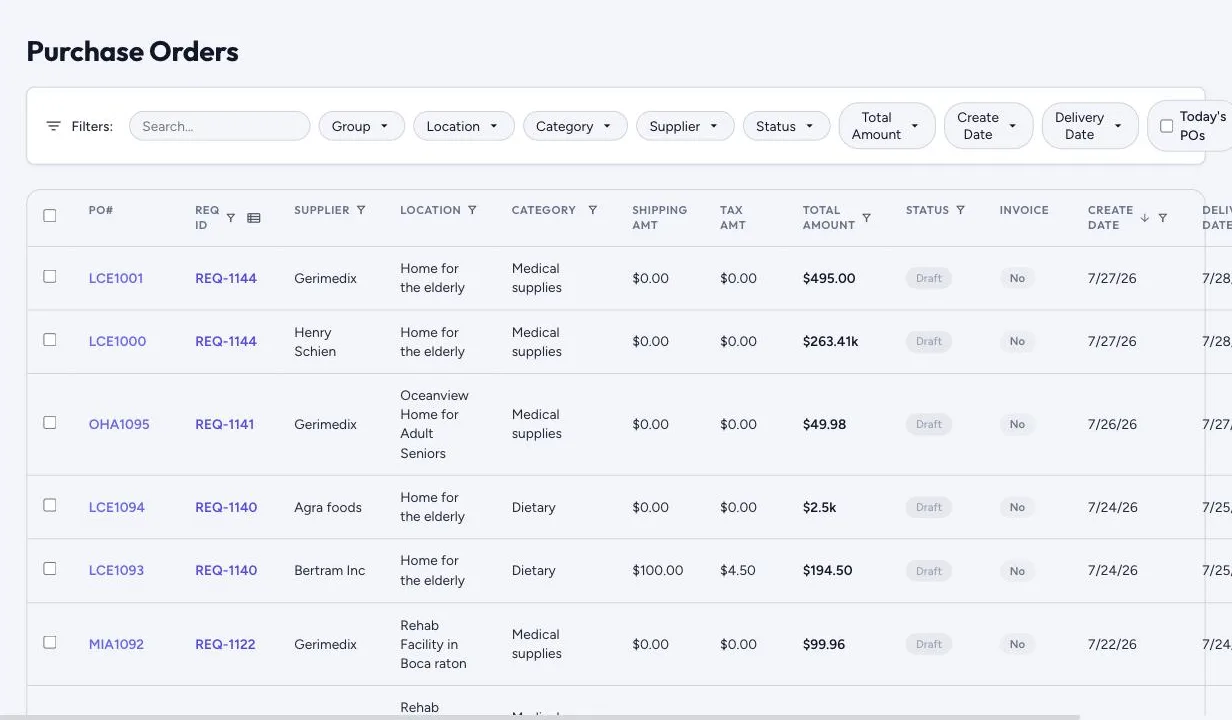Click the horizontal scrollbar at the bottom
1232x720 pixels.
pos(540,716)
